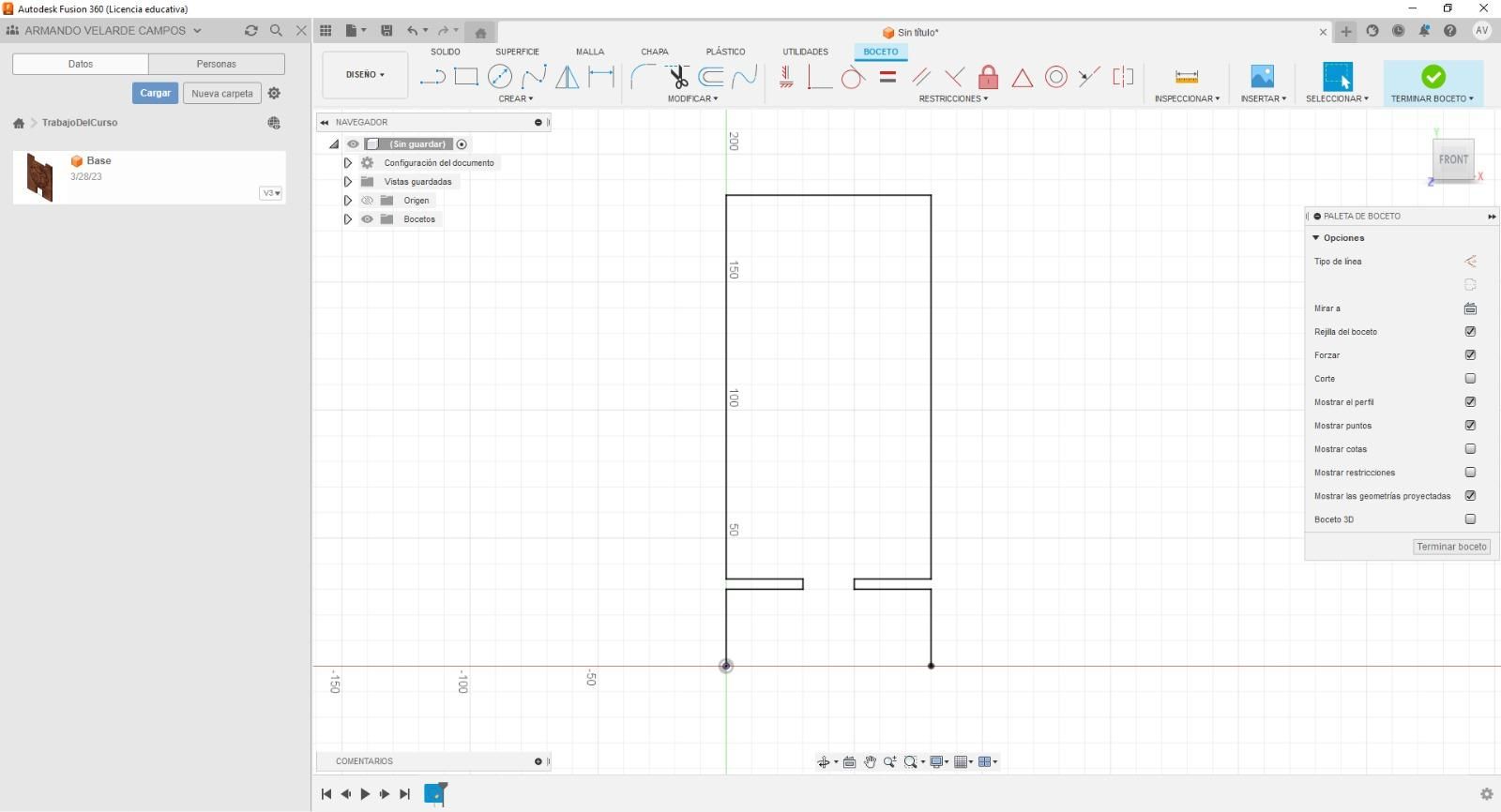Collapse the Opciones section

1316,238
